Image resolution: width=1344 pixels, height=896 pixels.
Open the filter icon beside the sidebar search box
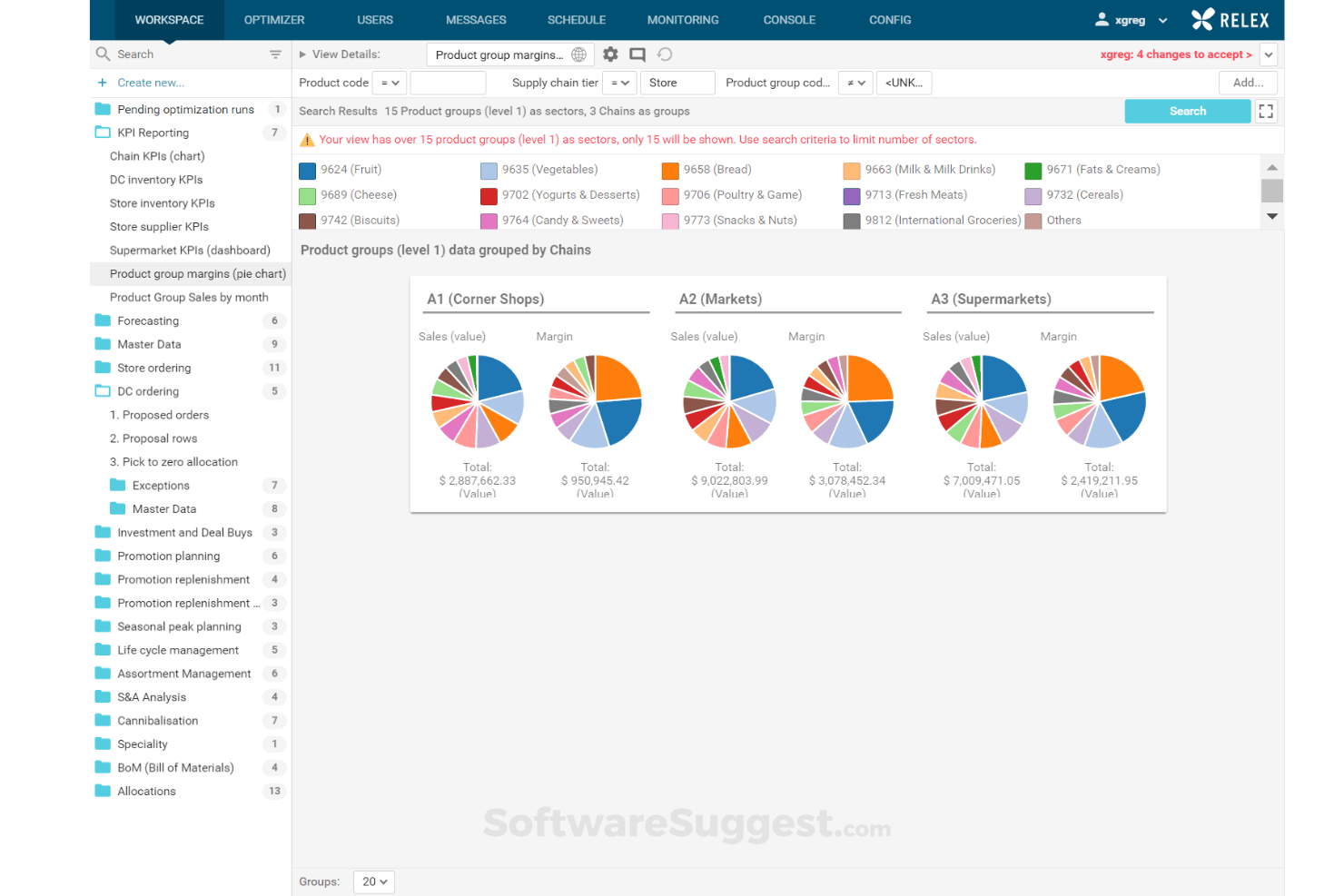coord(275,54)
